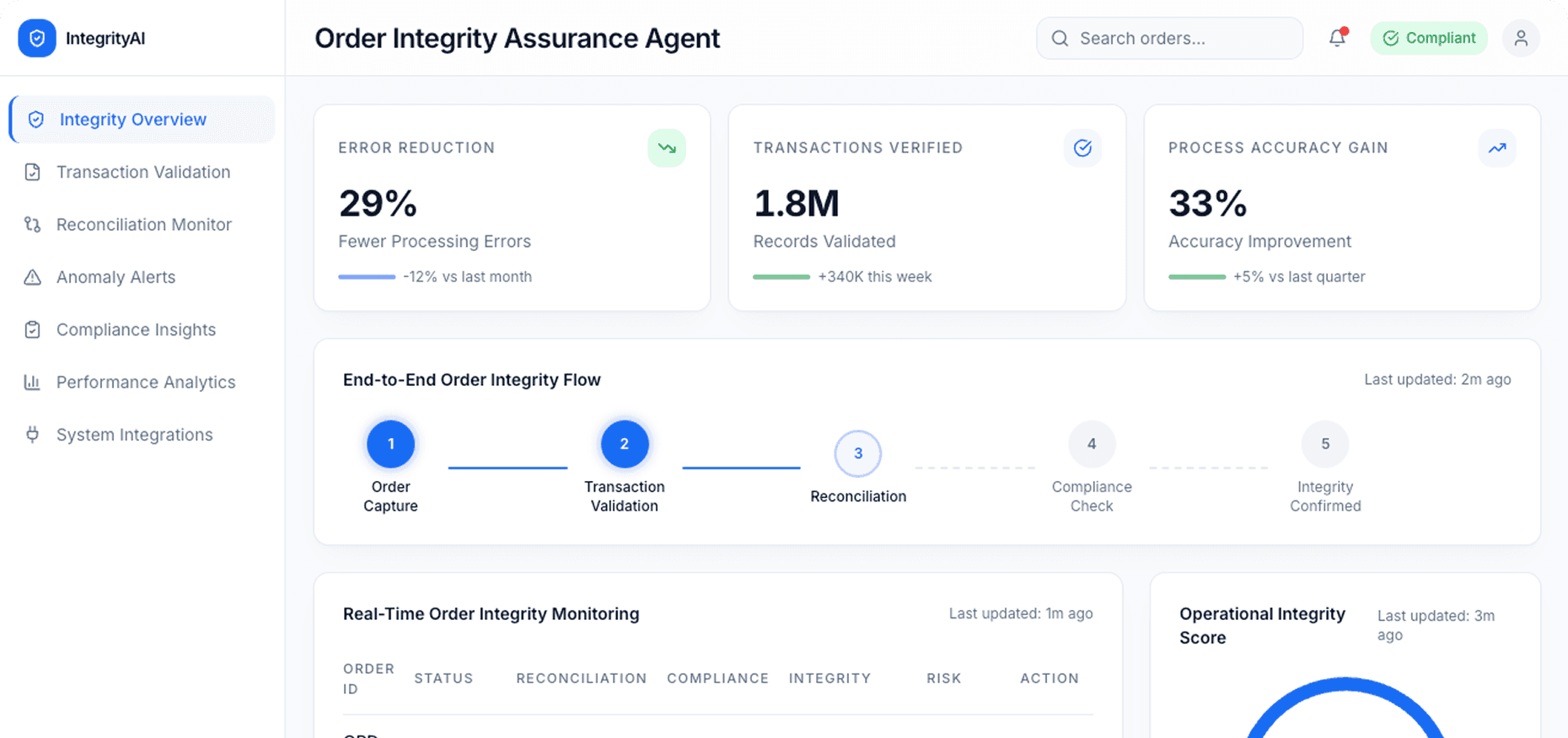The image size is (1568, 738).
Task: Click the Reconciliation Monitor branch icon
Action: coord(32,224)
